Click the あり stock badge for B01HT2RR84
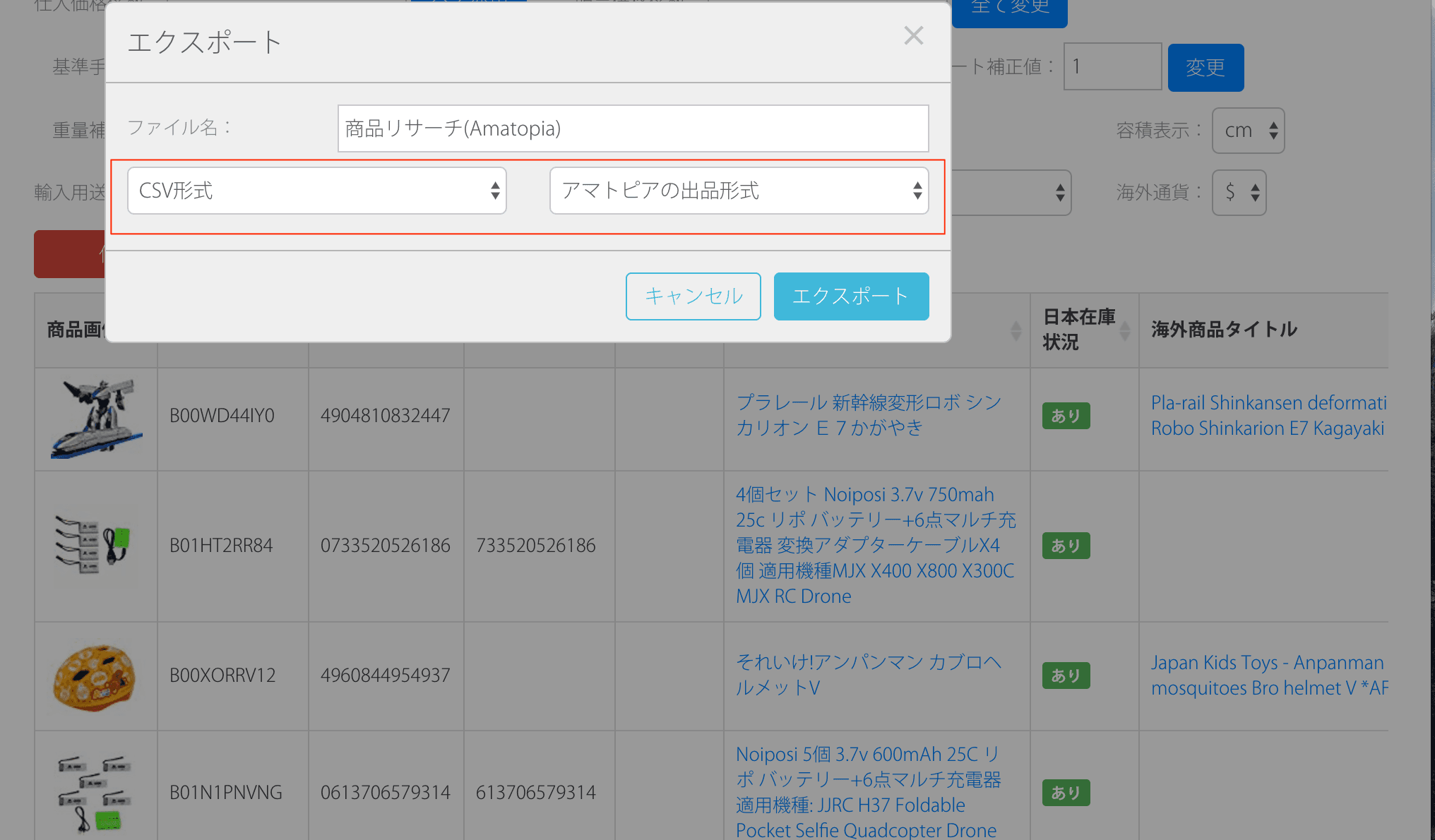Screen dimensions: 1435x840 click(1066, 546)
